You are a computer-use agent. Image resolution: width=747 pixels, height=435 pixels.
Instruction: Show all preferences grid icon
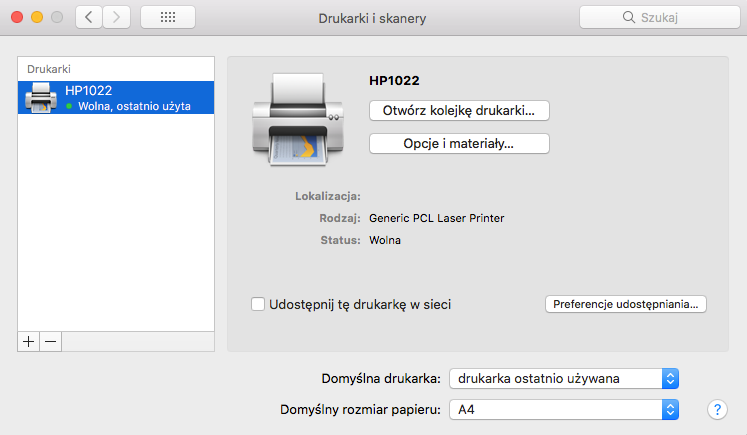(168, 18)
